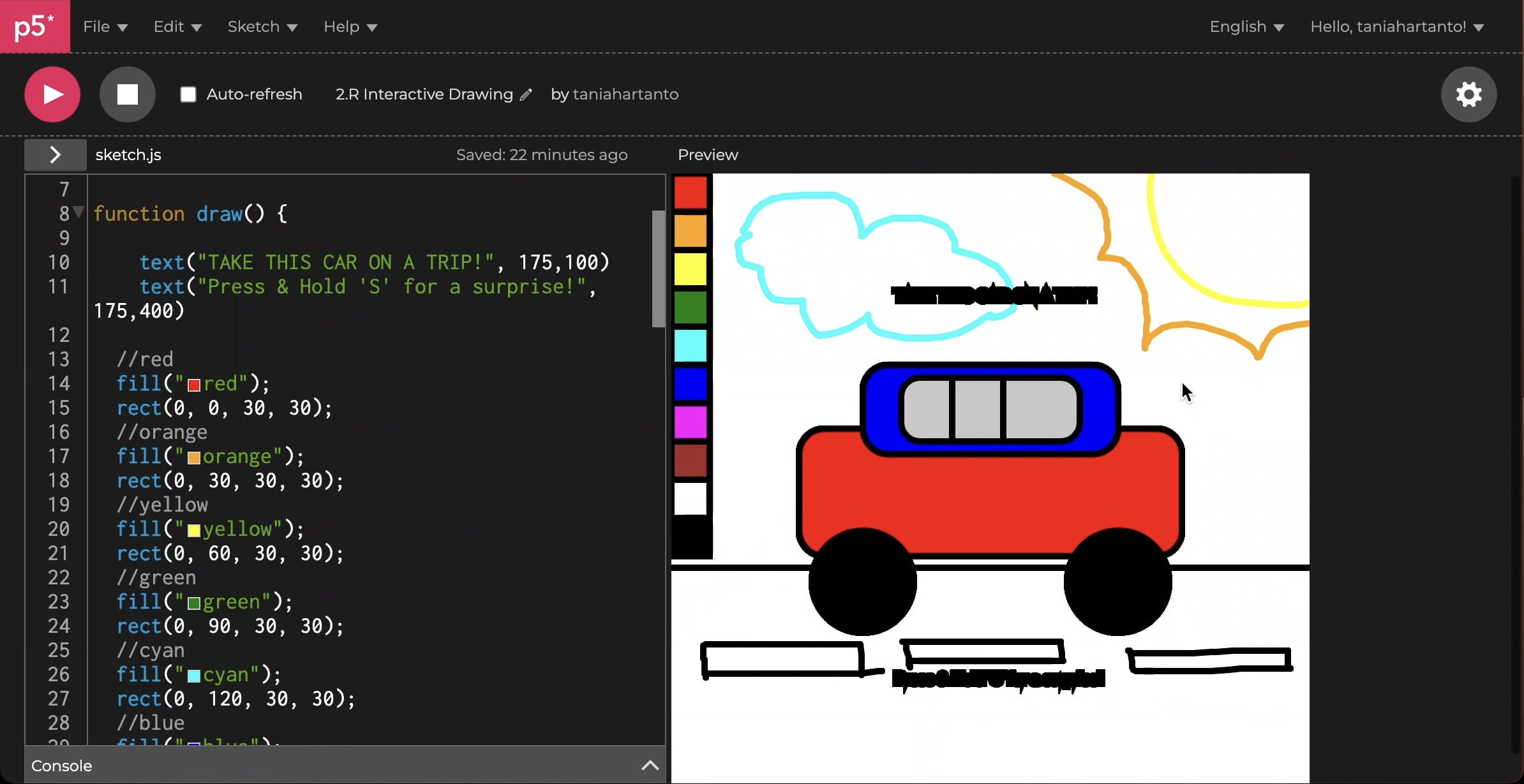Image resolution: width=1524 pixels, height=784 pixels.
Task: Run the sketch with the play button
Action: [x=52, y=94]
